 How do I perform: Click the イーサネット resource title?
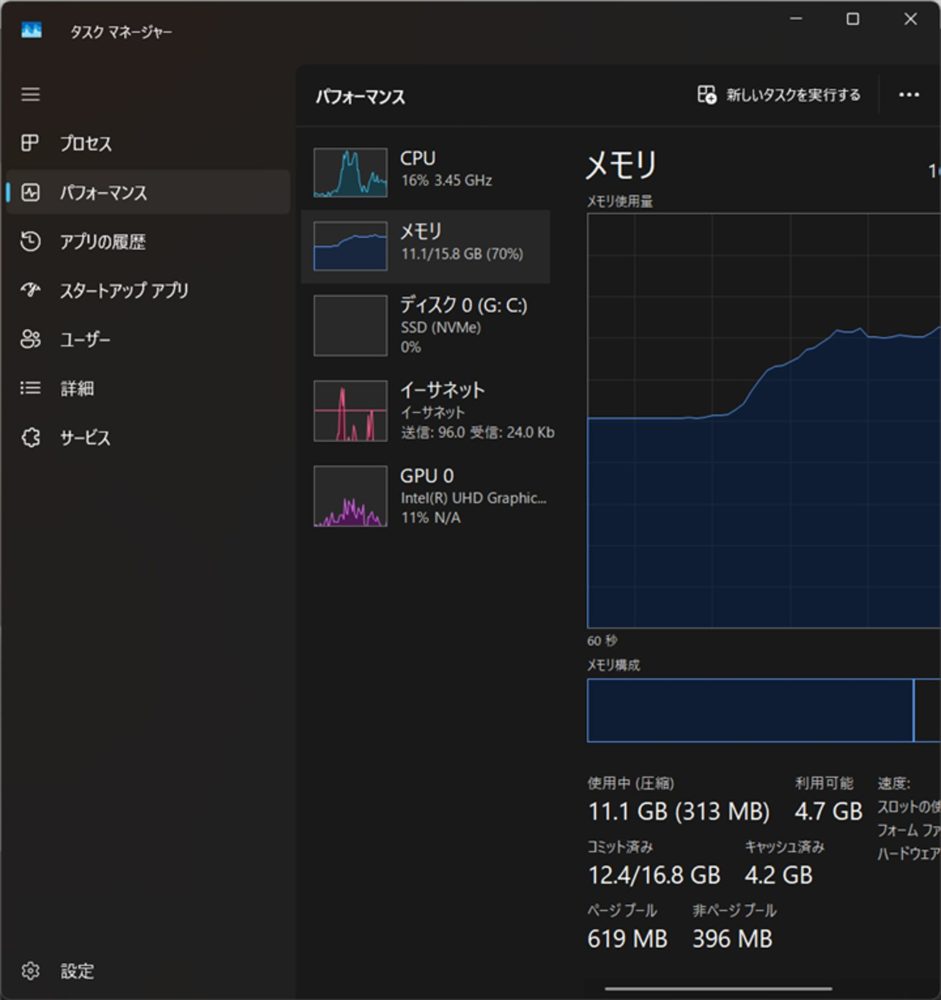(442, 389)
